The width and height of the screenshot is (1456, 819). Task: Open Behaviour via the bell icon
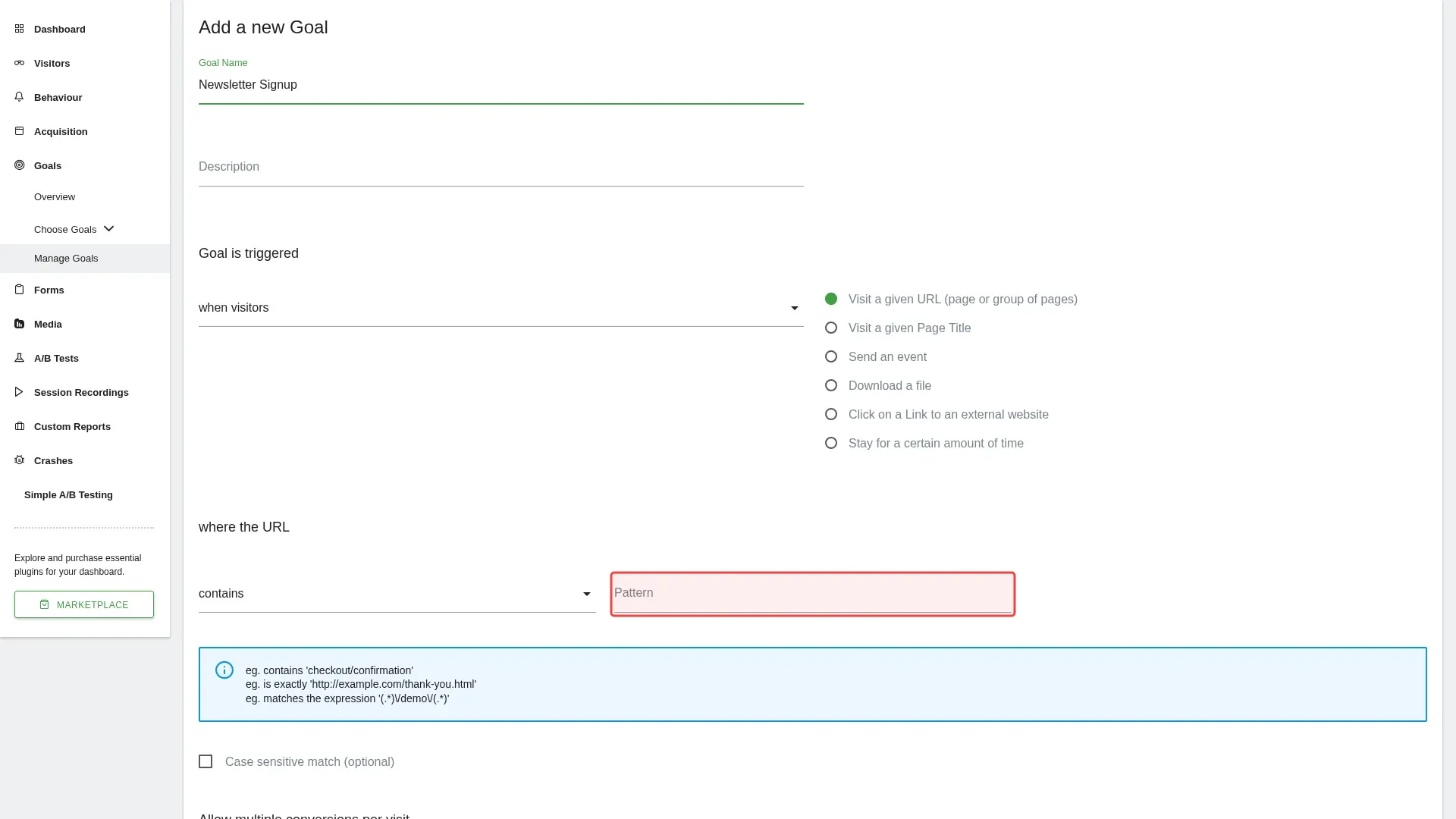tap(18, 97)
